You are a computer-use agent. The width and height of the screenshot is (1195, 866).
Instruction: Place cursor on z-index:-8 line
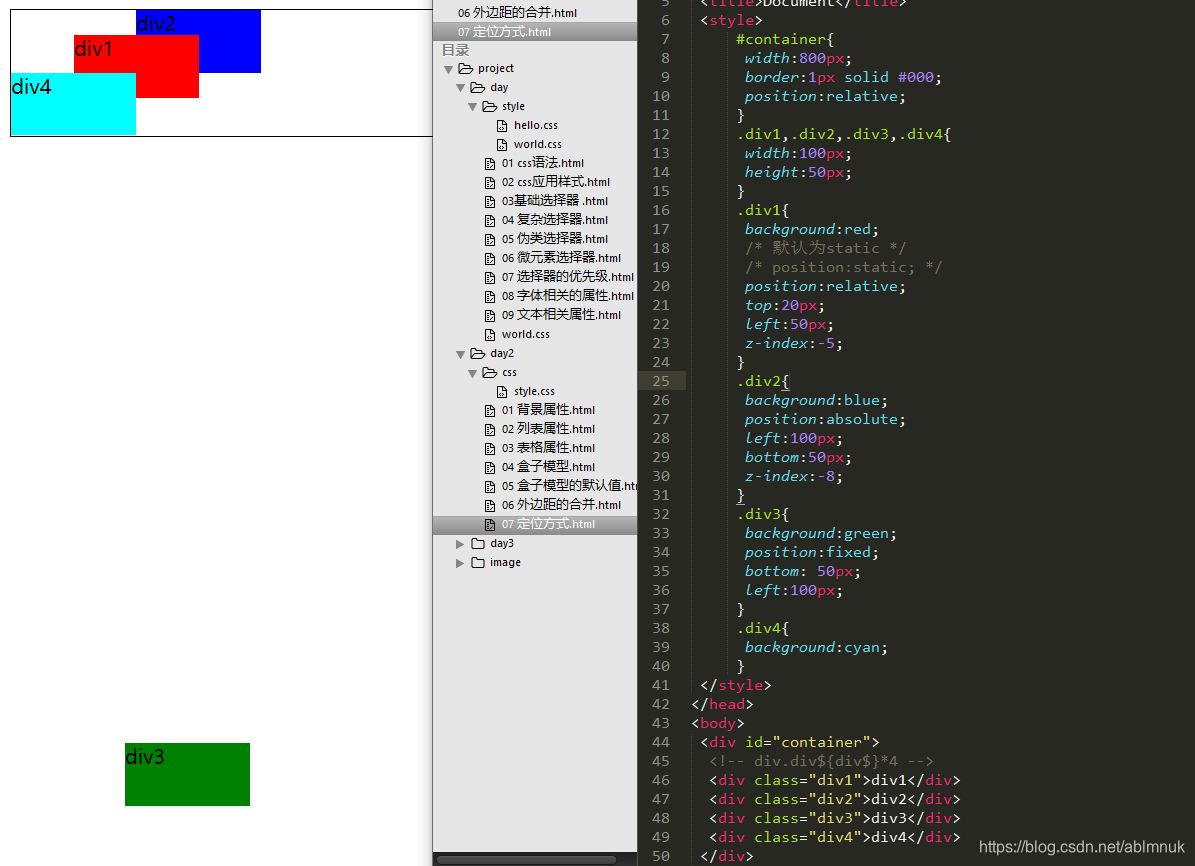click(793, 476)
